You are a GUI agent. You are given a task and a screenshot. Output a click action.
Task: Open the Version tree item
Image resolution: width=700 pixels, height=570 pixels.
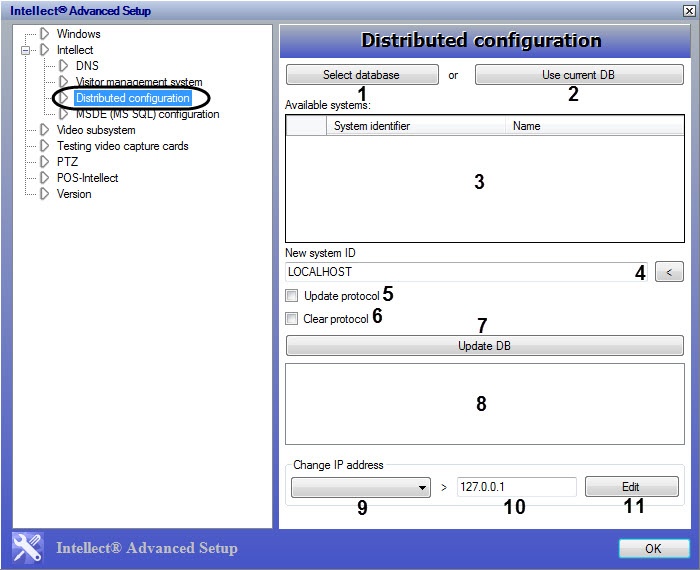click(74, 194)
